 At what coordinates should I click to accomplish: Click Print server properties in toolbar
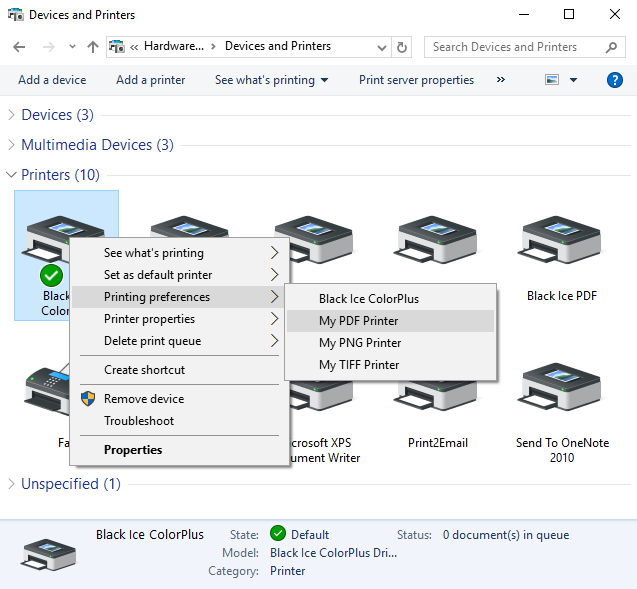416,80
